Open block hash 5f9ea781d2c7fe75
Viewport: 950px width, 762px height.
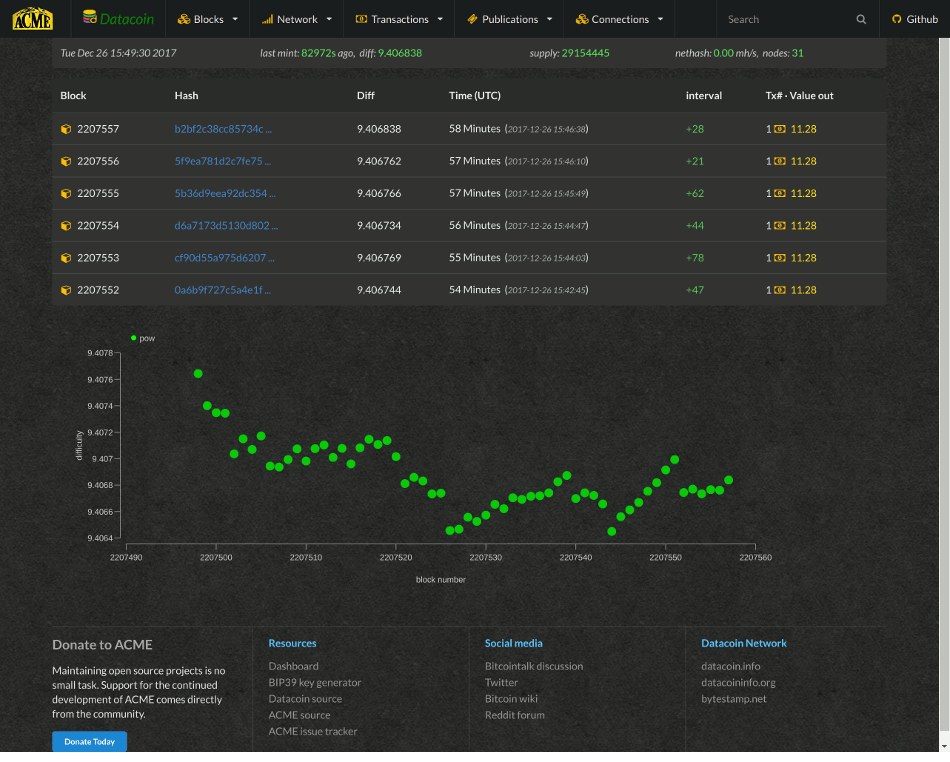(222, 161)
